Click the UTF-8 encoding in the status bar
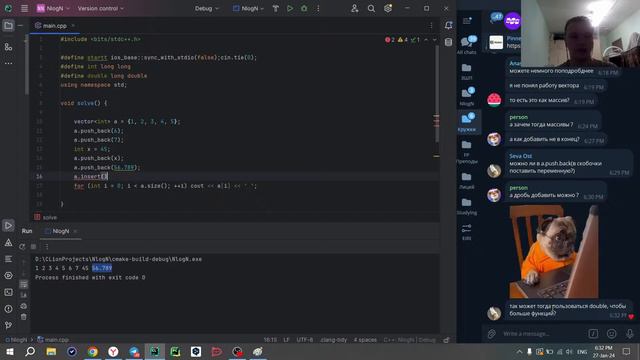The image size is (640, 360). point(304,340)
